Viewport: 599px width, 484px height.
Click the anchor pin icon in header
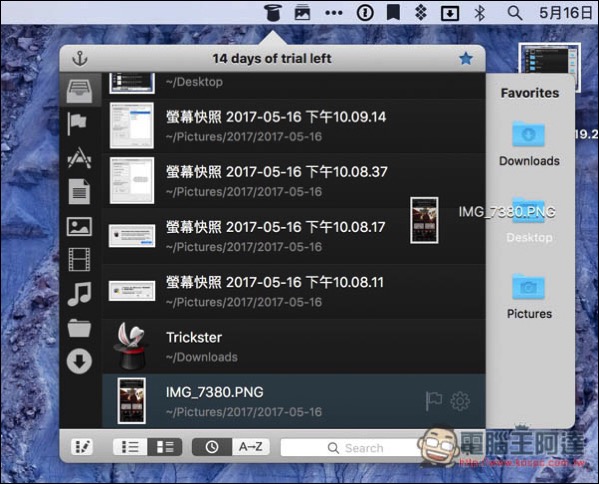79,59
